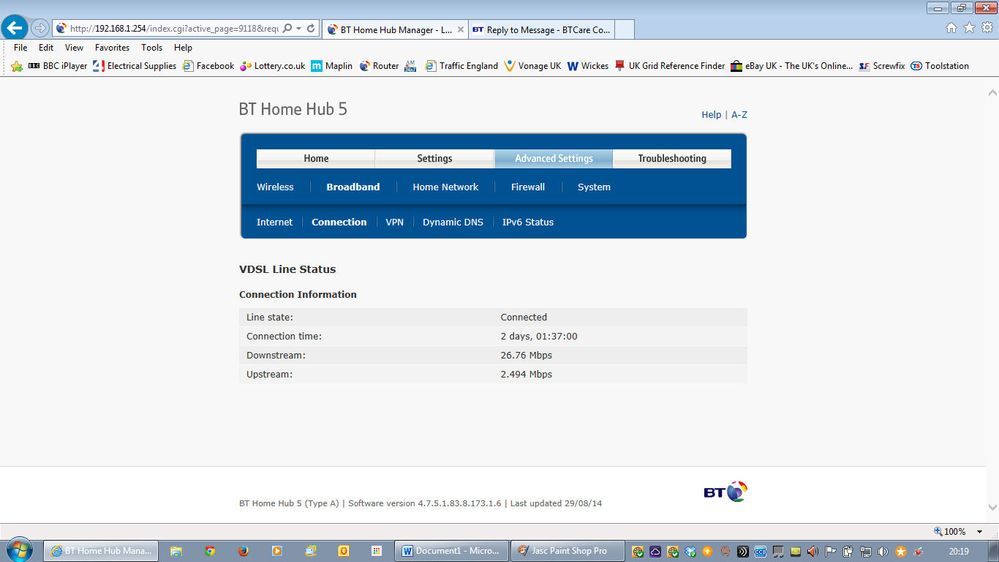Image resolution: width=999 pixels, height=562 pixels.
Task: Click the Help link at page top
Action: [711, 115]
